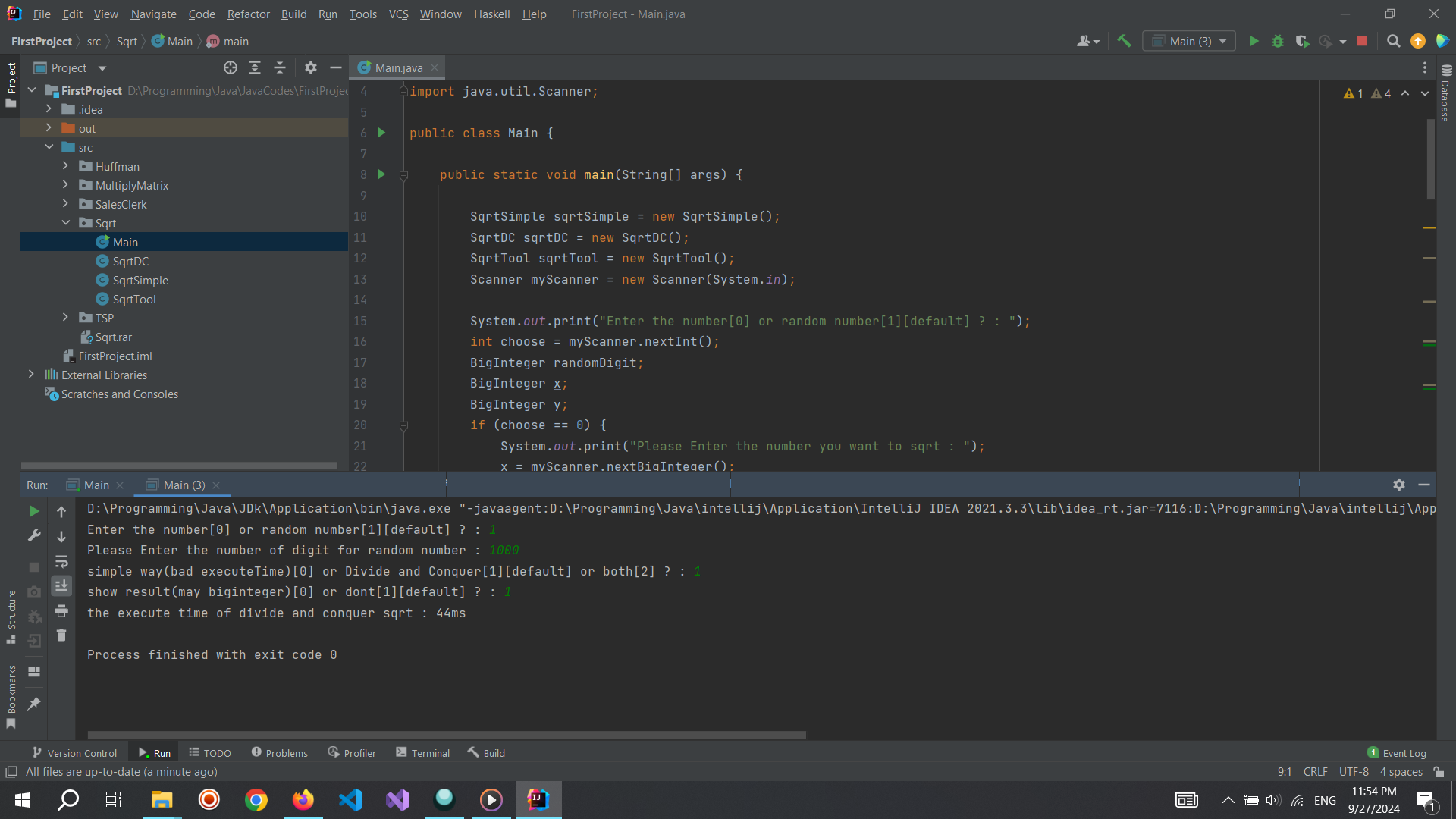Open the TODO tool window
Image resolution: width=1456 pixels, height=819 pixels.
(x=210, y=753)
